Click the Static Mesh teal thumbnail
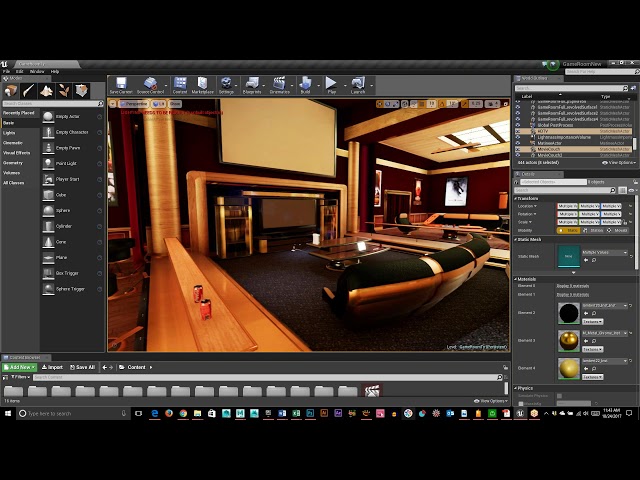640x480 pixels. pyautogui.click(x=569, y=256)
